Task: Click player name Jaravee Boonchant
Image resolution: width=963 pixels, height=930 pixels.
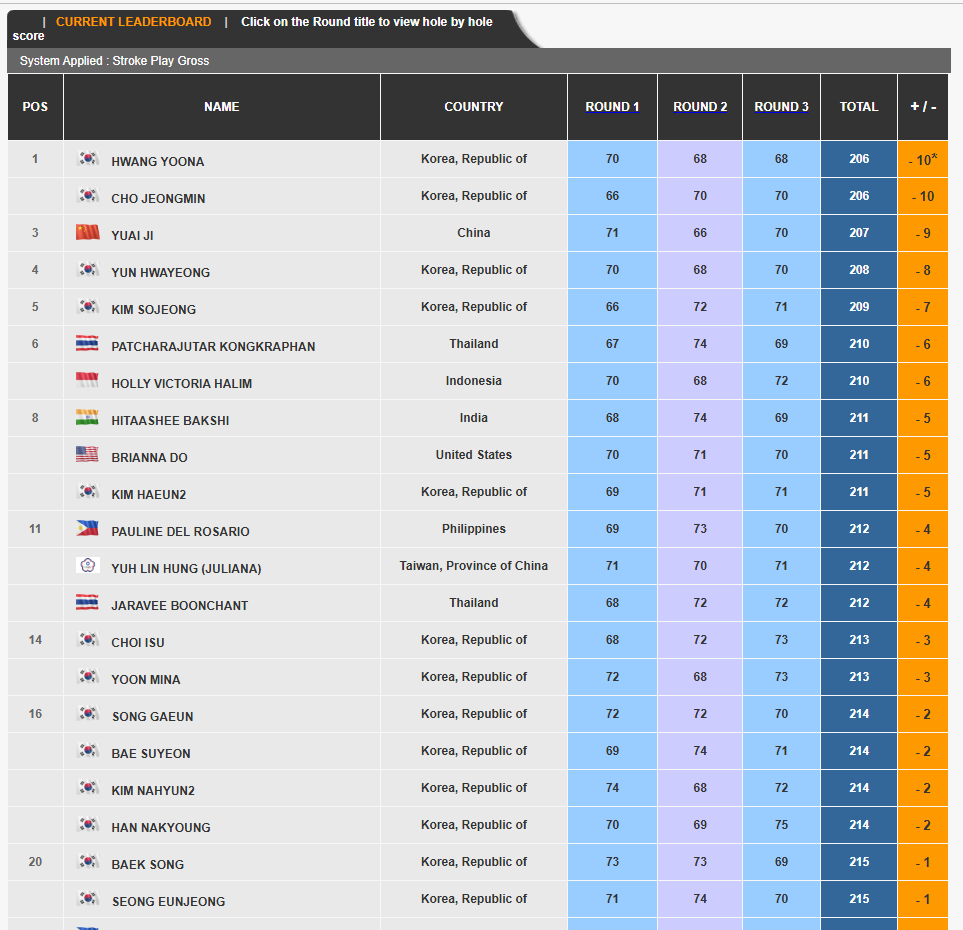Action: point(179,606)
